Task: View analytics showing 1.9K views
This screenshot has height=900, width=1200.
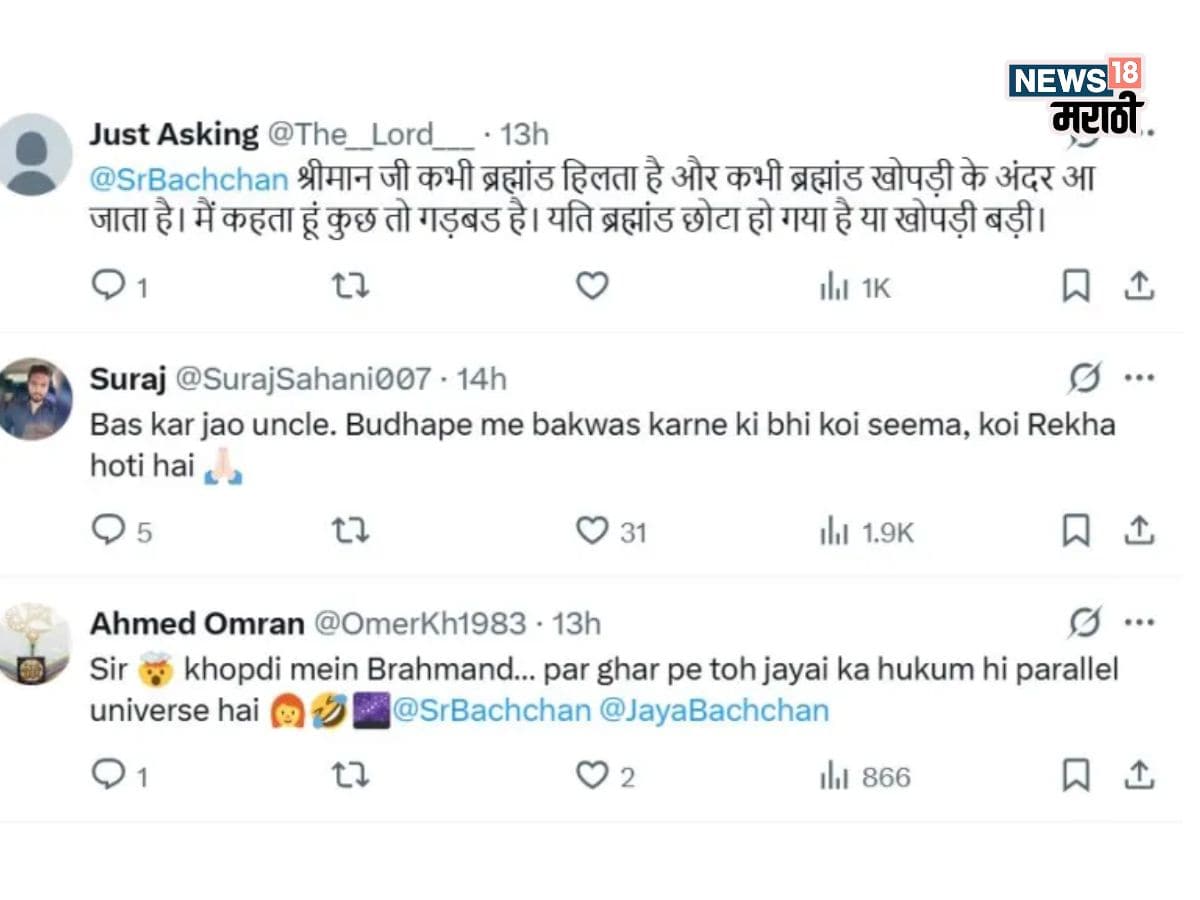Action: point(866,532)
